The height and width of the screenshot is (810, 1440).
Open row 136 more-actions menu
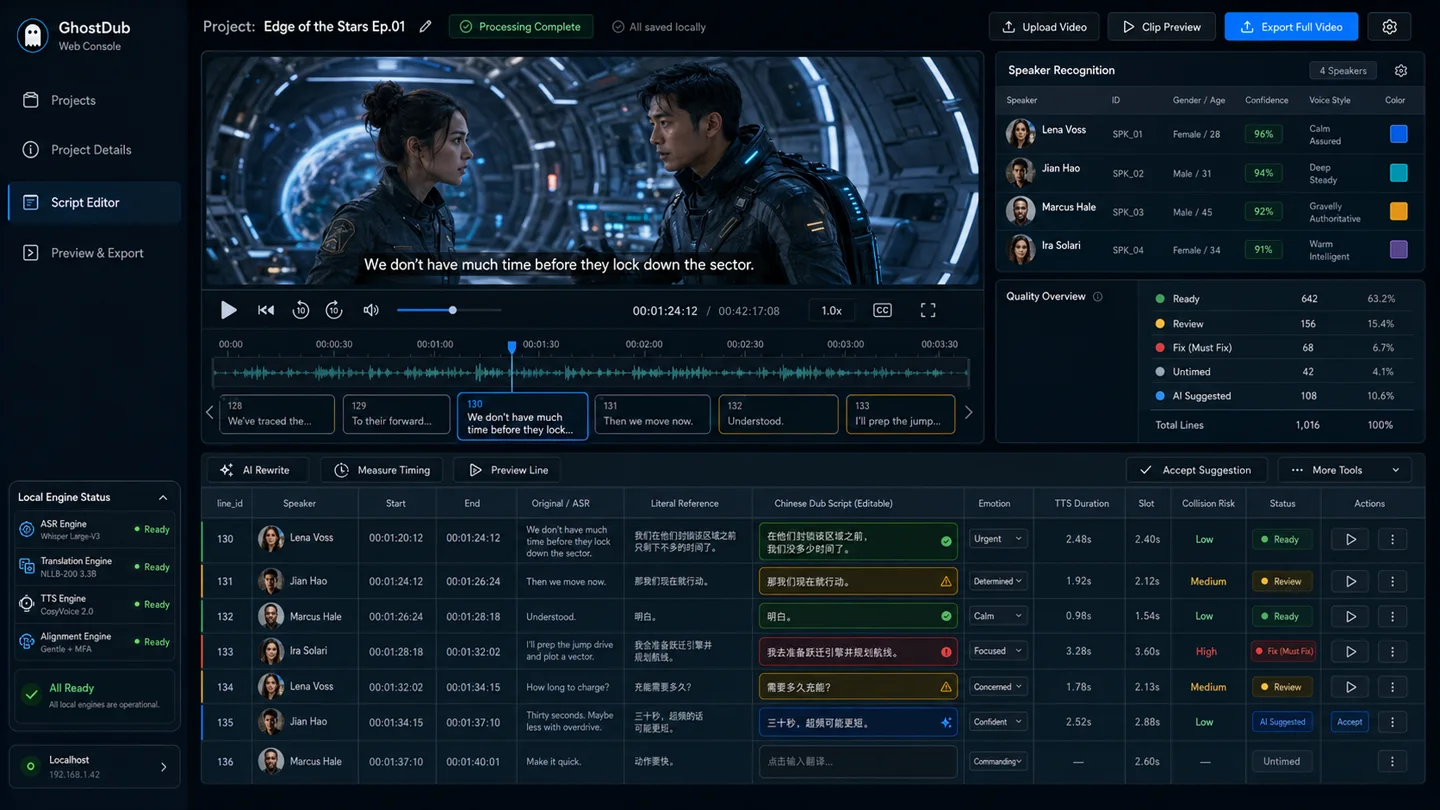1393,761
